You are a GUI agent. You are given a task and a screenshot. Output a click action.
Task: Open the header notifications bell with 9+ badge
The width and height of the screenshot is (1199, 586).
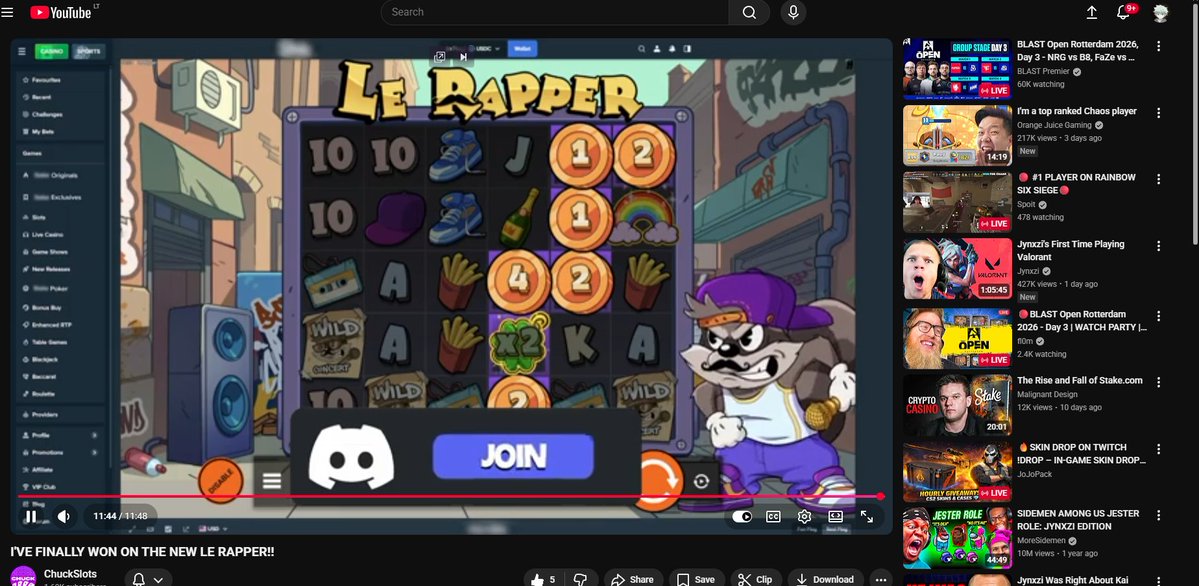click(1125, 11)
